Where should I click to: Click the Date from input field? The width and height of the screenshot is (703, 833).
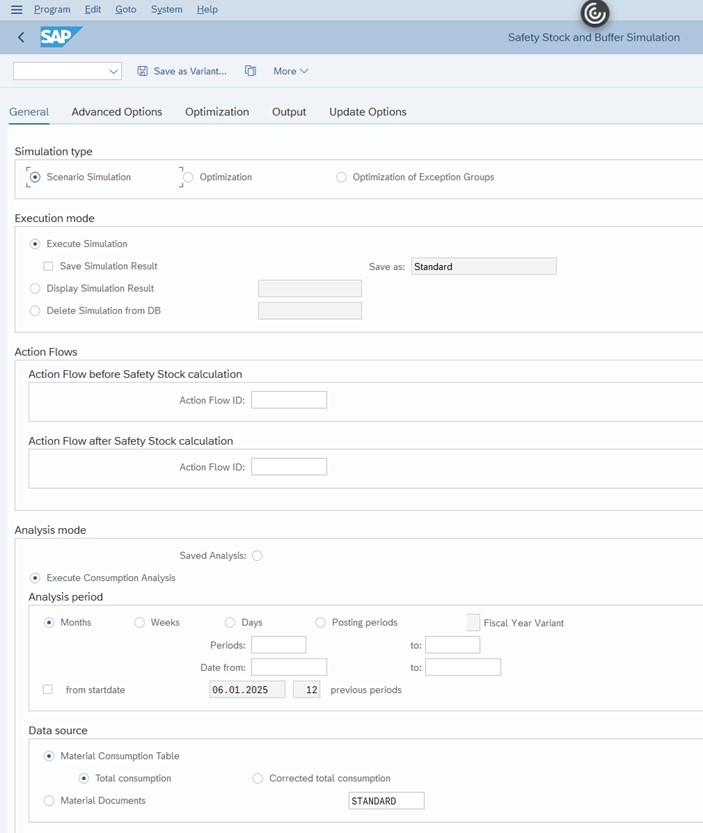(289, 667)
